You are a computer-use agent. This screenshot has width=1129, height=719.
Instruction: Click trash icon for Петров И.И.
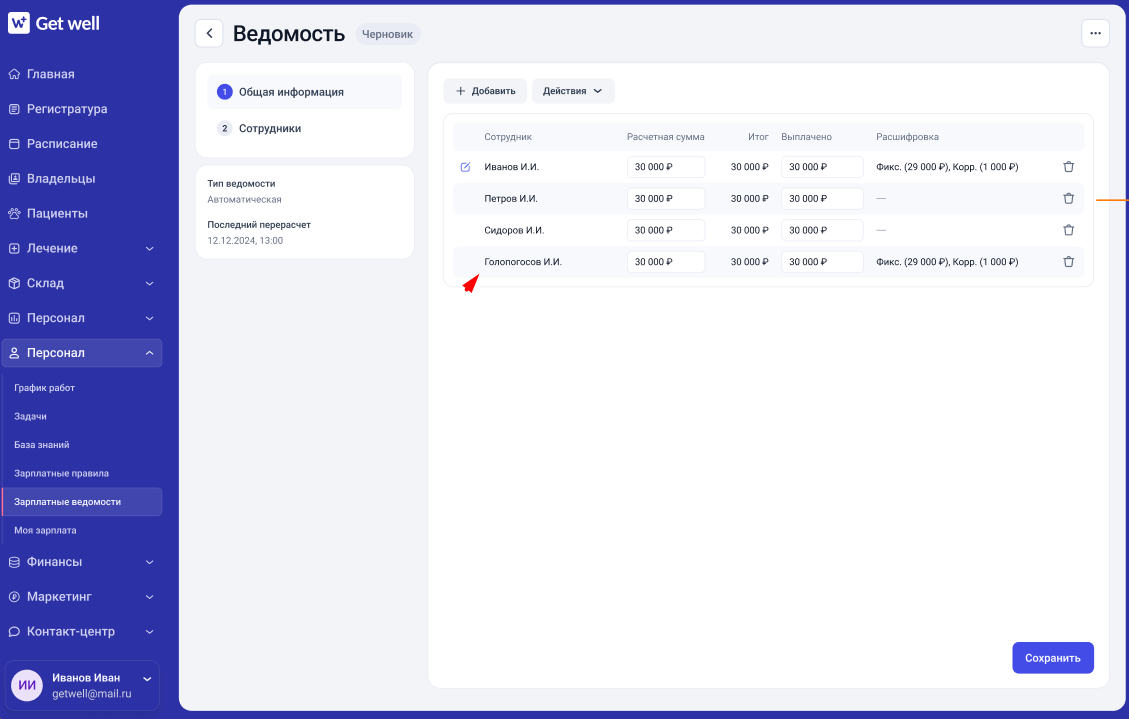click(x=1068, y=199)
